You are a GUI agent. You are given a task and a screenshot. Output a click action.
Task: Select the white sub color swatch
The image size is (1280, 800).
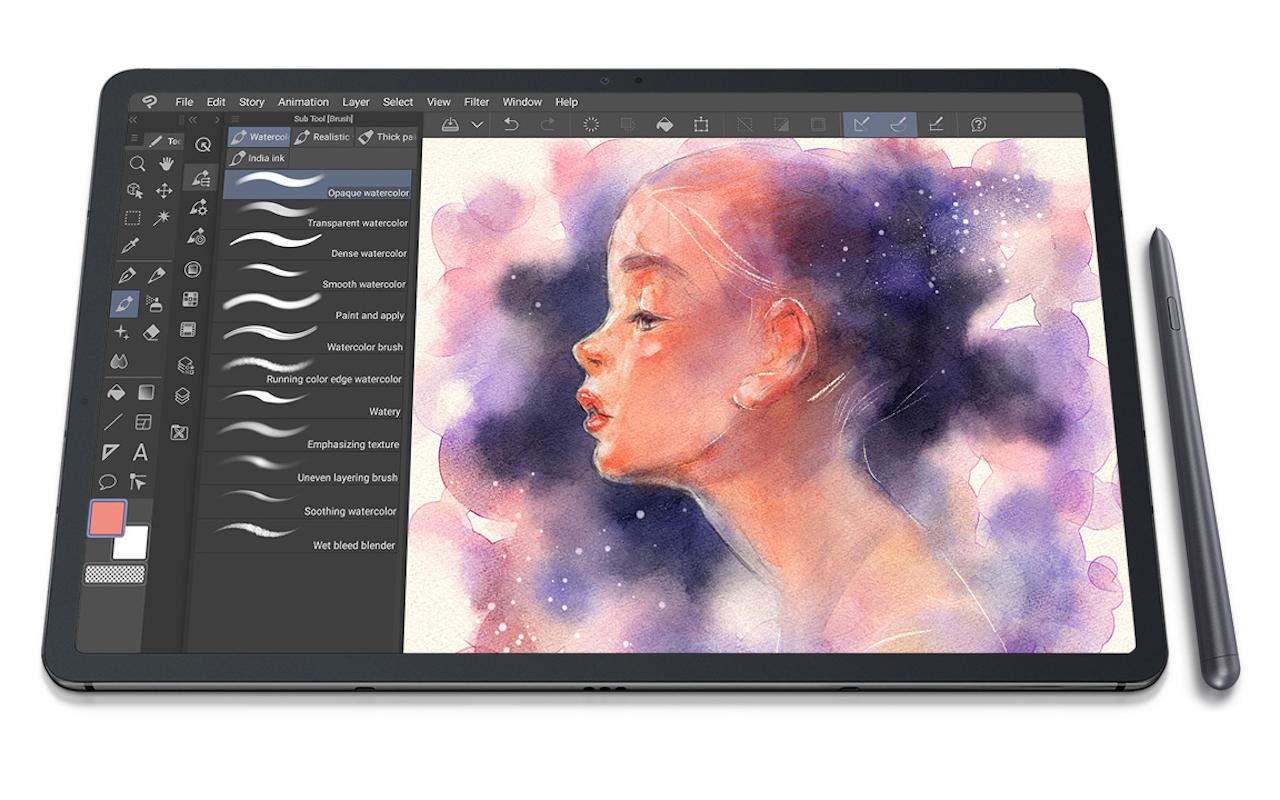click(131, 543)
